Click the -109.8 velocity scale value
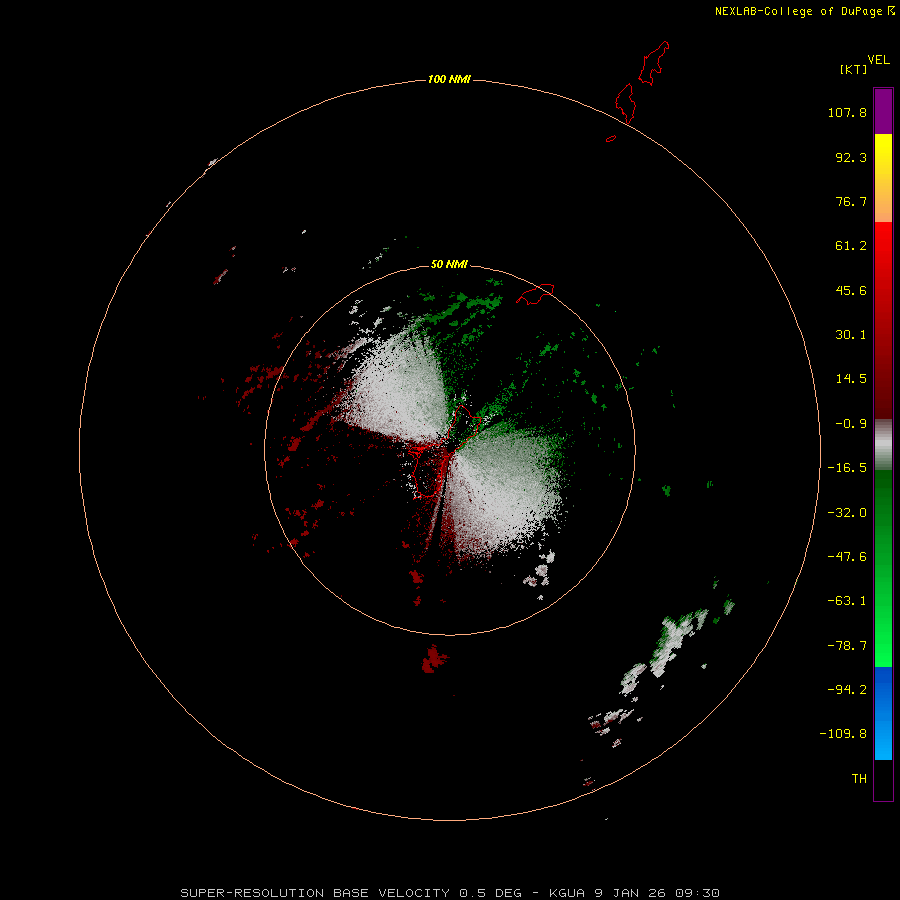Screen dimensions: 900x900 (x=843, y=734)
